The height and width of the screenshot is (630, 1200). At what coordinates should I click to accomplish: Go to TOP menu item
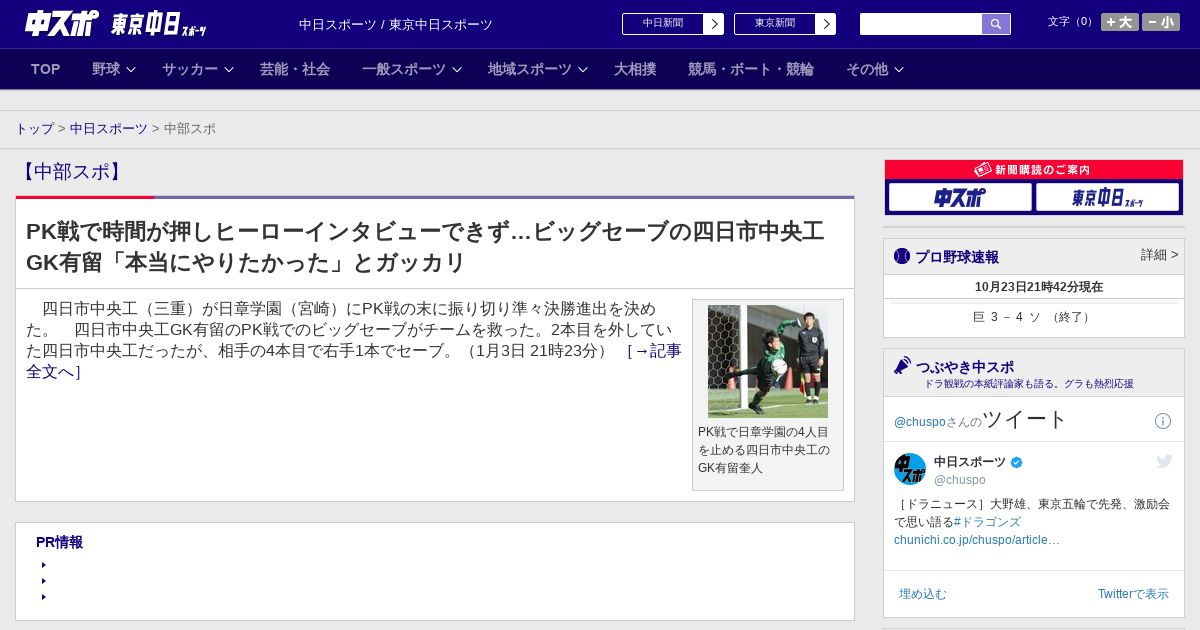tap(46, 69)
